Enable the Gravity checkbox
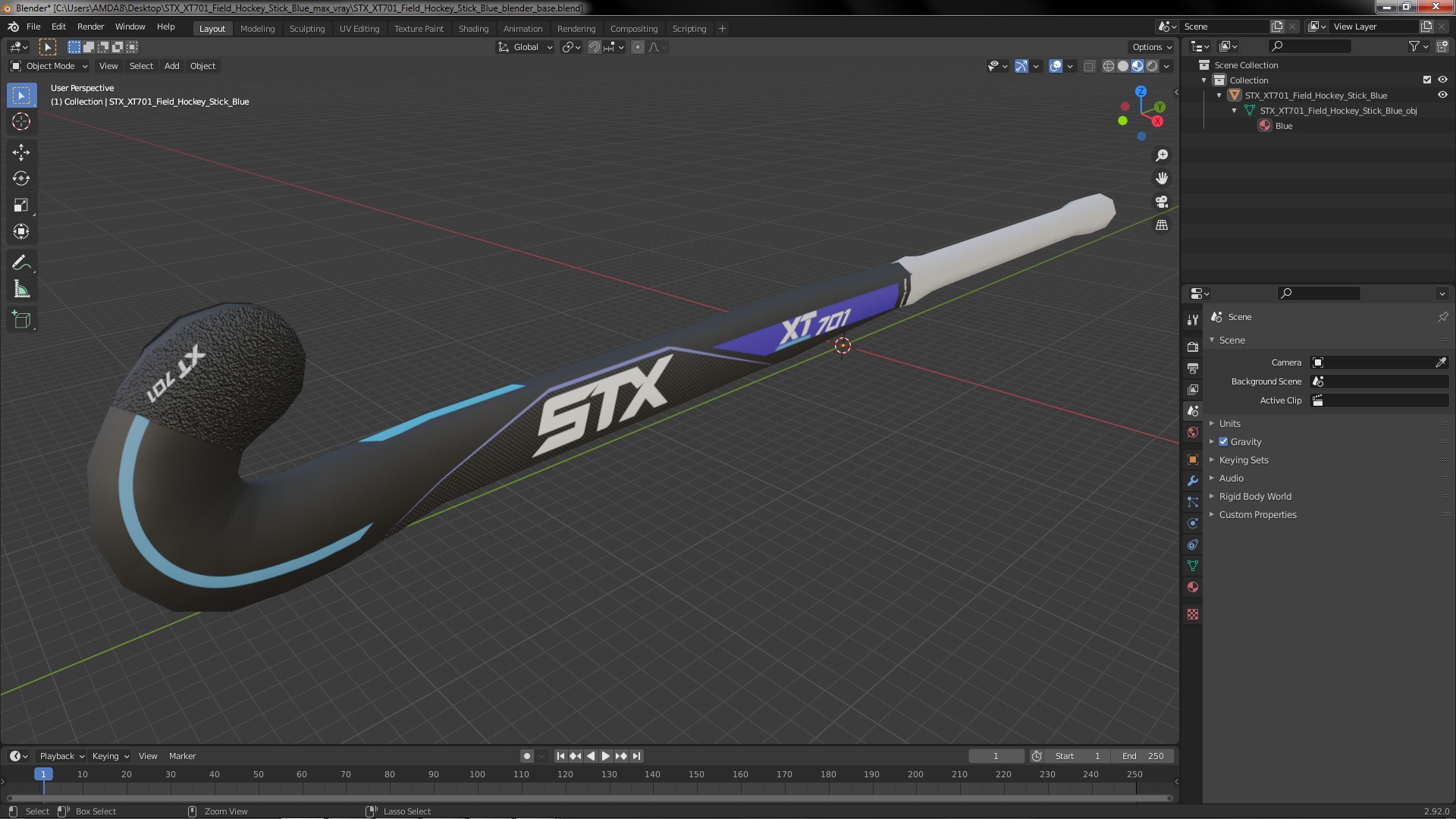 click(x=1223, y=441)
